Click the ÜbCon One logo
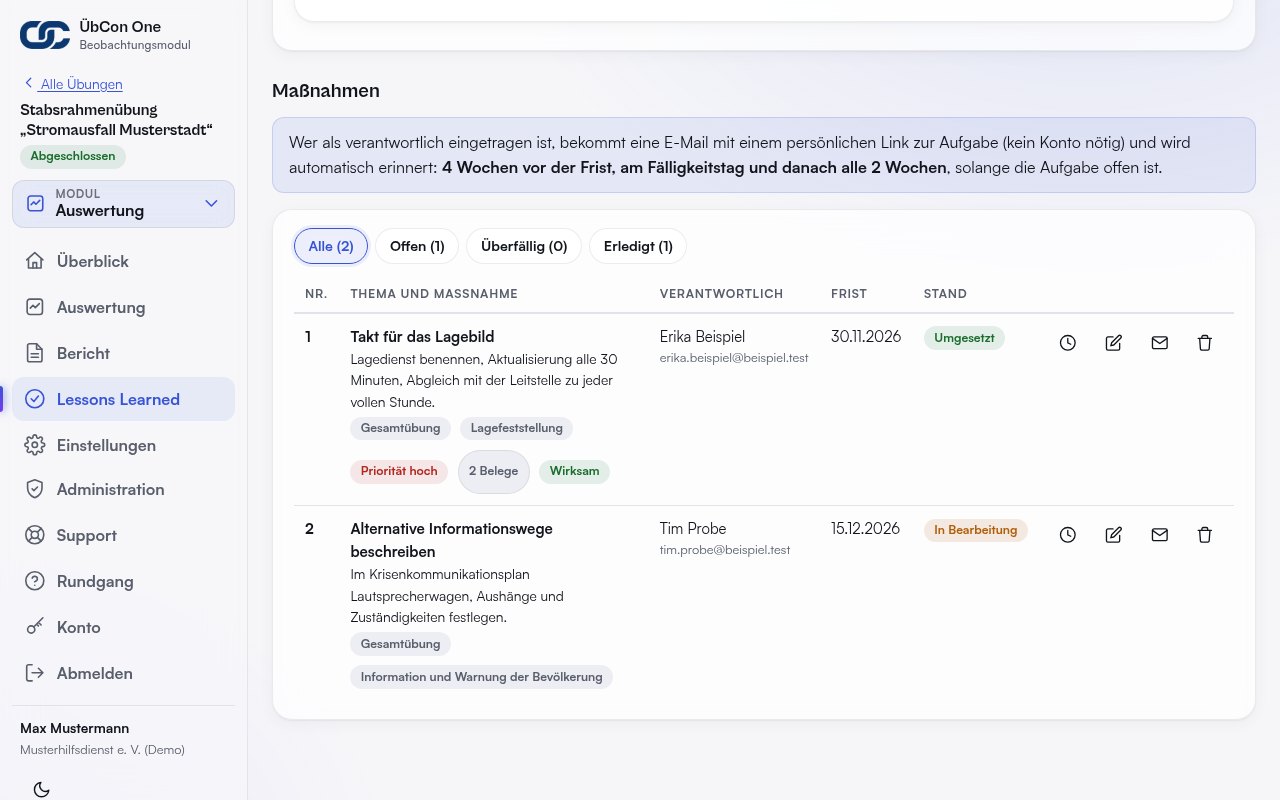1280x800 pixels. click(x=45, y=35)
